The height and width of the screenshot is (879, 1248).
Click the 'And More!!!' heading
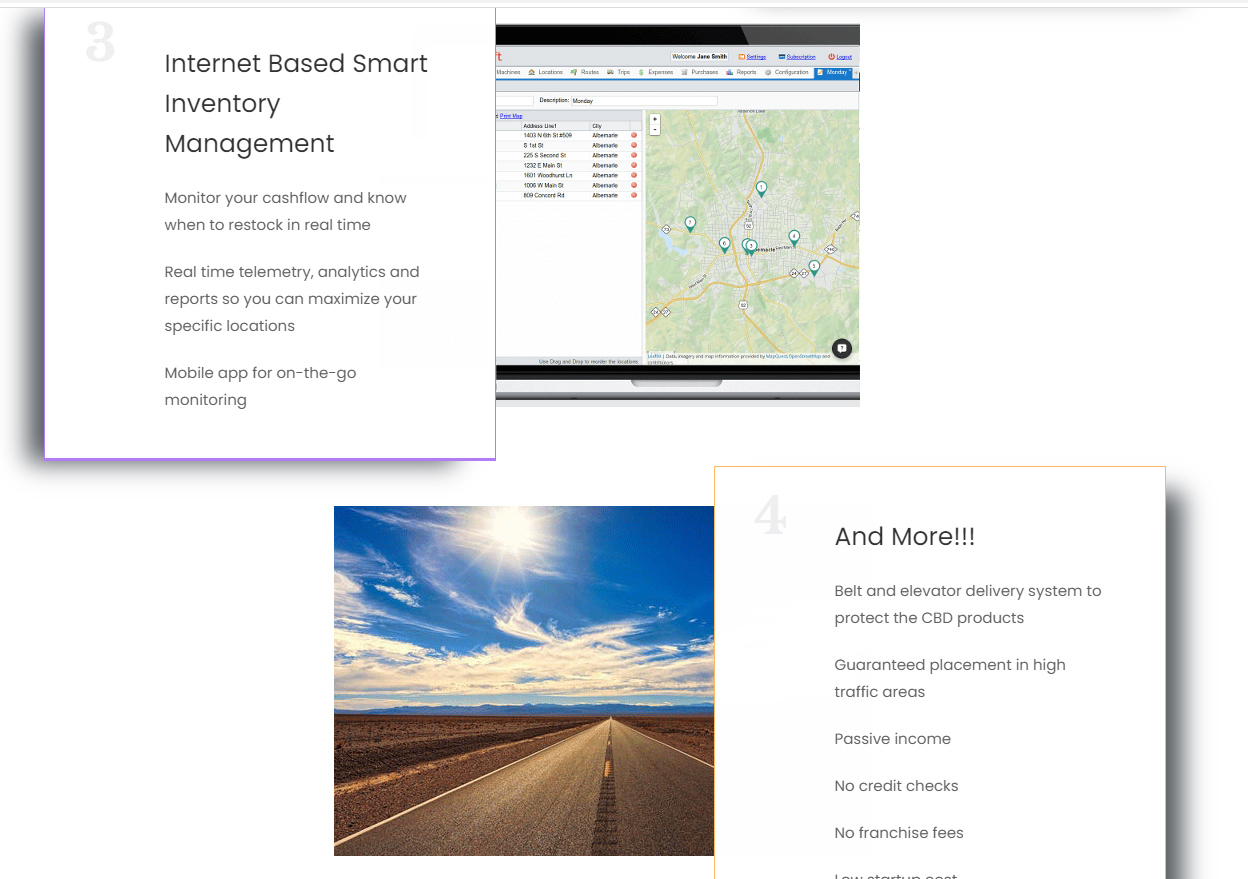pos(905,536)
